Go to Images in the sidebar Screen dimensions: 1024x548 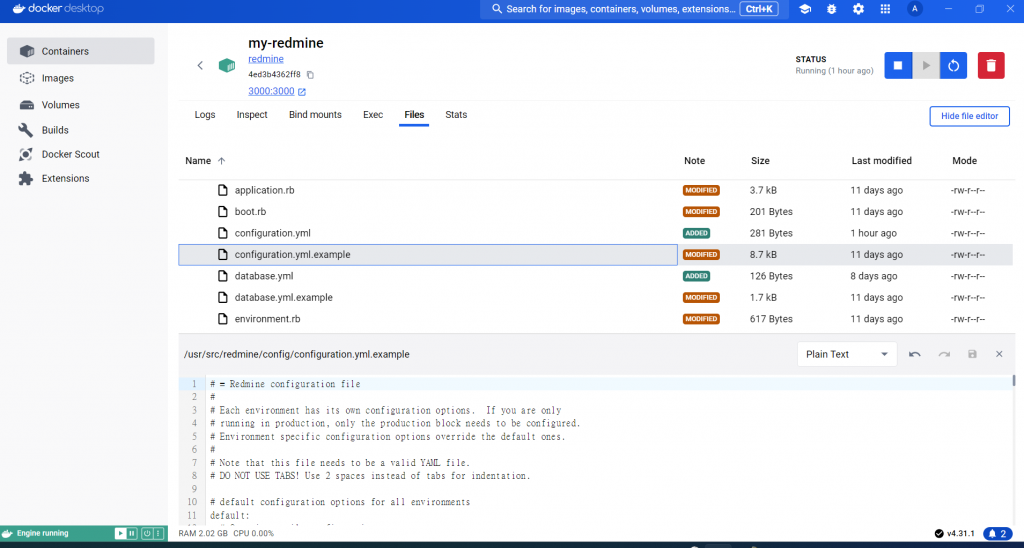coord(80,78)
